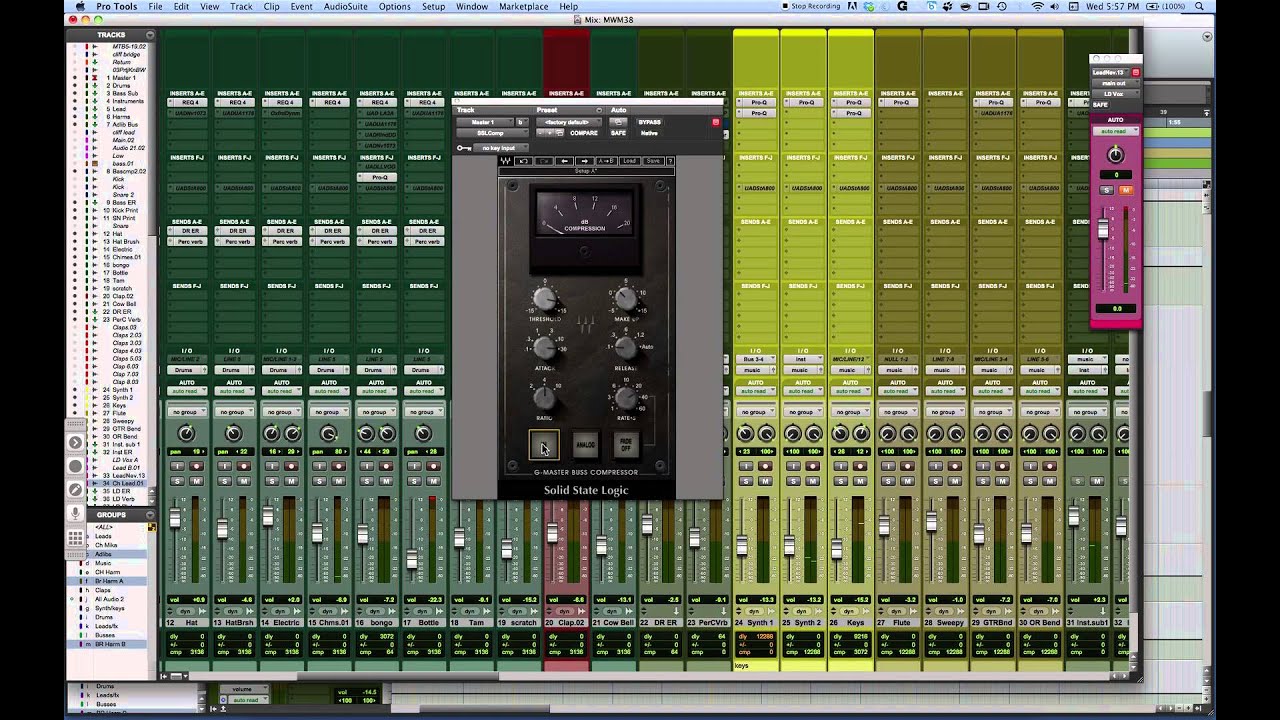1280x720 pixels.
Task: Go to next preset with right arrow
Action: click(585, 161)
